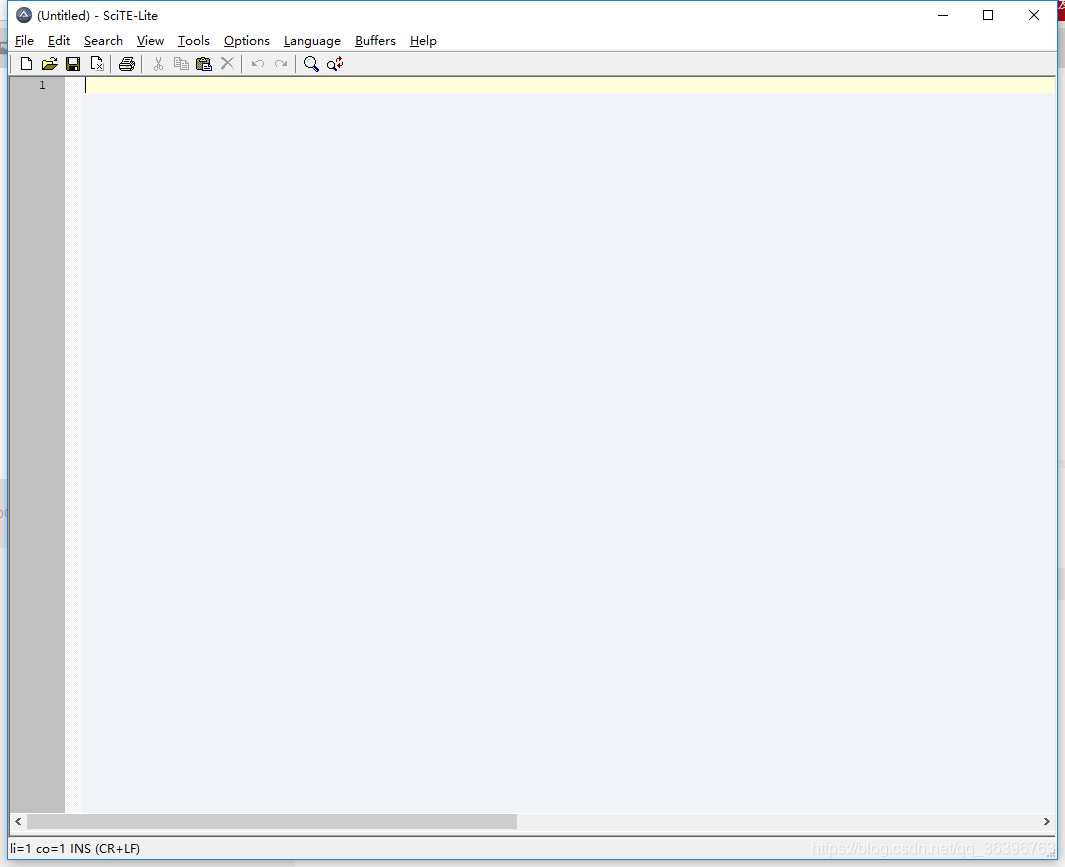The height and width of the screenshot is (867, 1065).
Task: Click the Replace toolbar icon
Action: click(x=335, y=64)
